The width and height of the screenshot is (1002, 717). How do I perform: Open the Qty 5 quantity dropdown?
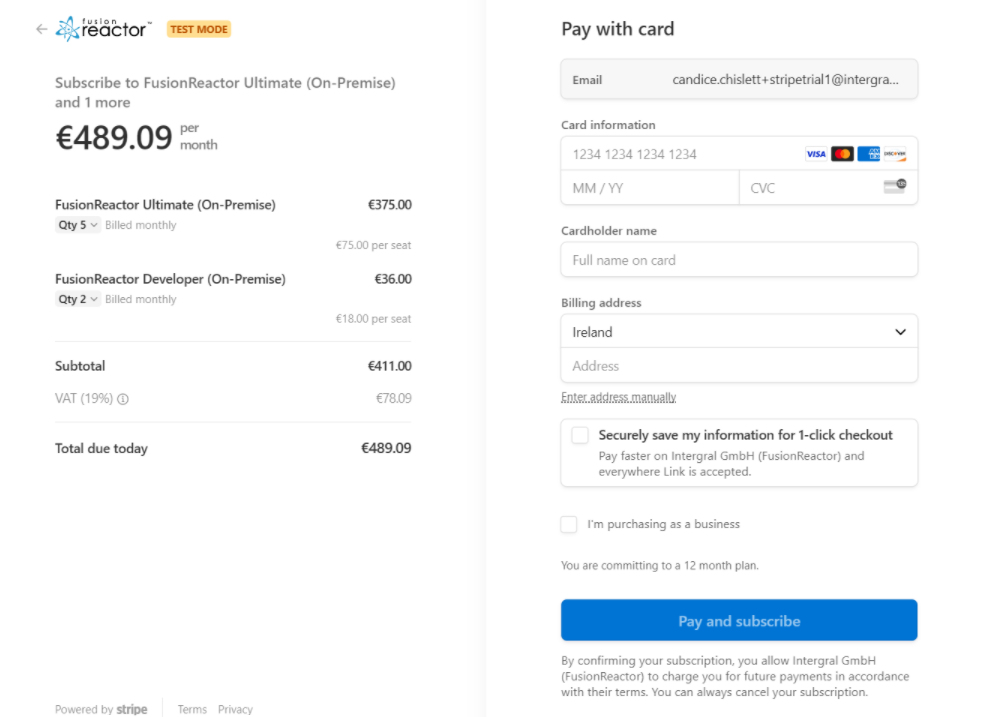[x=77, y=225]
